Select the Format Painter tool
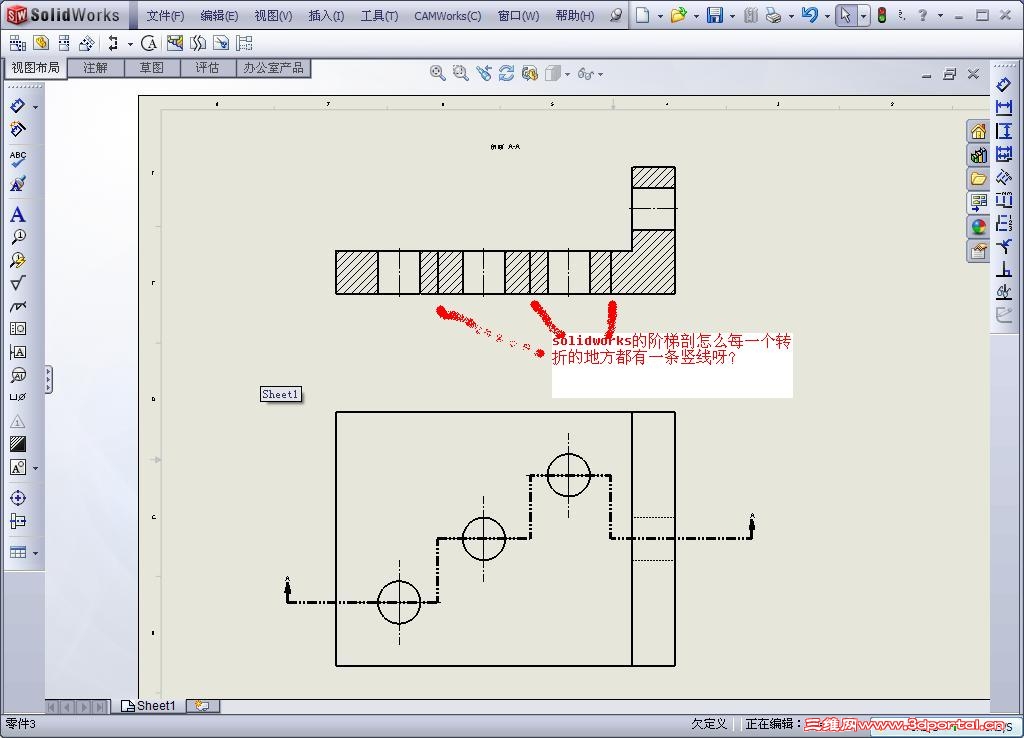The height and width of the screenshot is (738, 1024). (18, 184)
